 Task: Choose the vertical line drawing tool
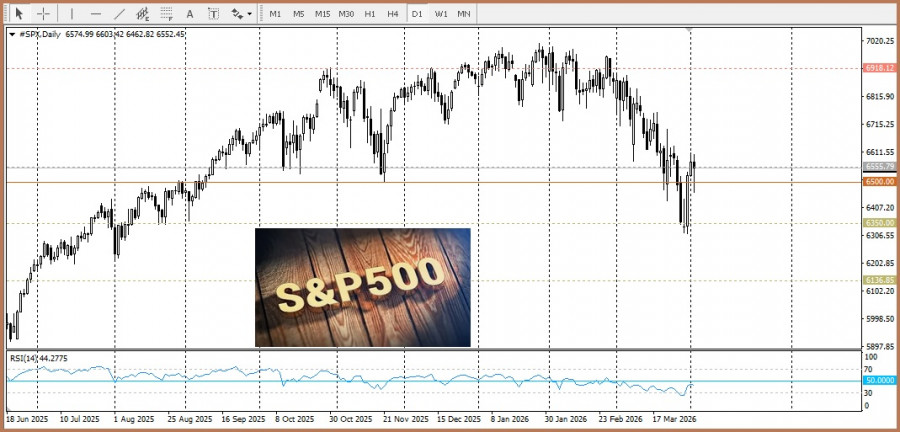click(x=71, y=13)
